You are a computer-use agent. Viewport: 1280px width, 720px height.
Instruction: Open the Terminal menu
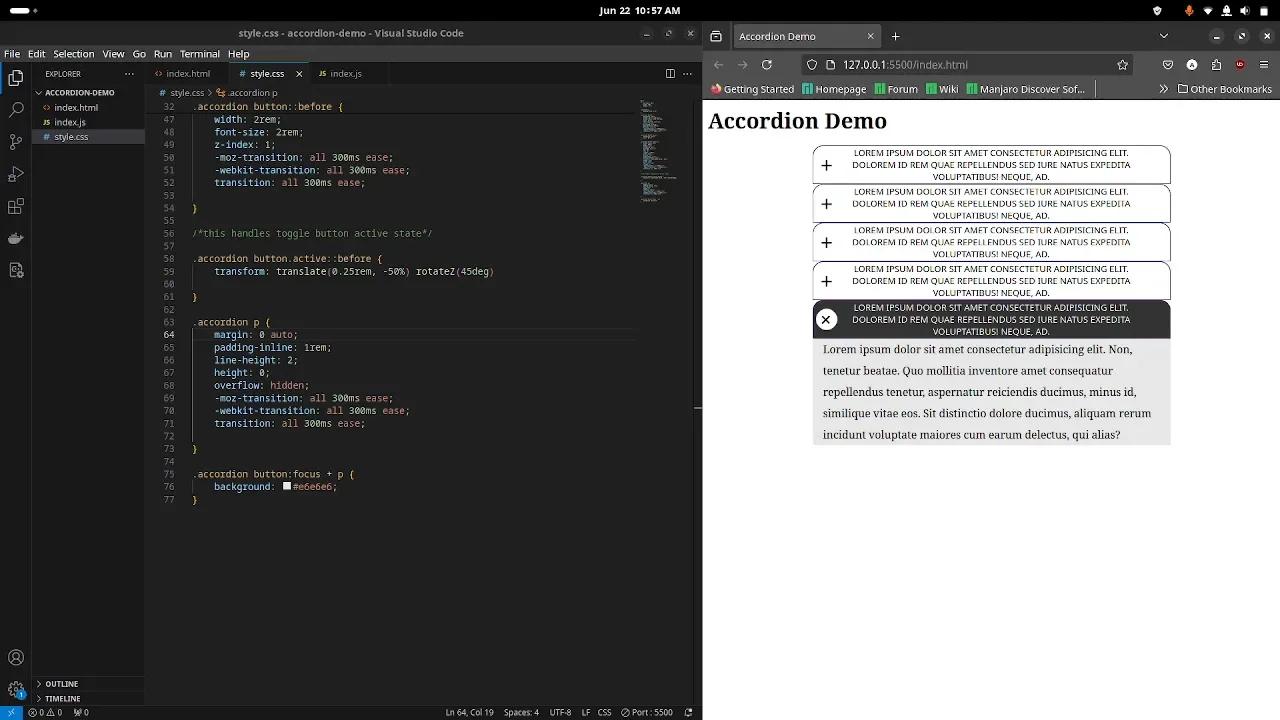click(200, 54)
